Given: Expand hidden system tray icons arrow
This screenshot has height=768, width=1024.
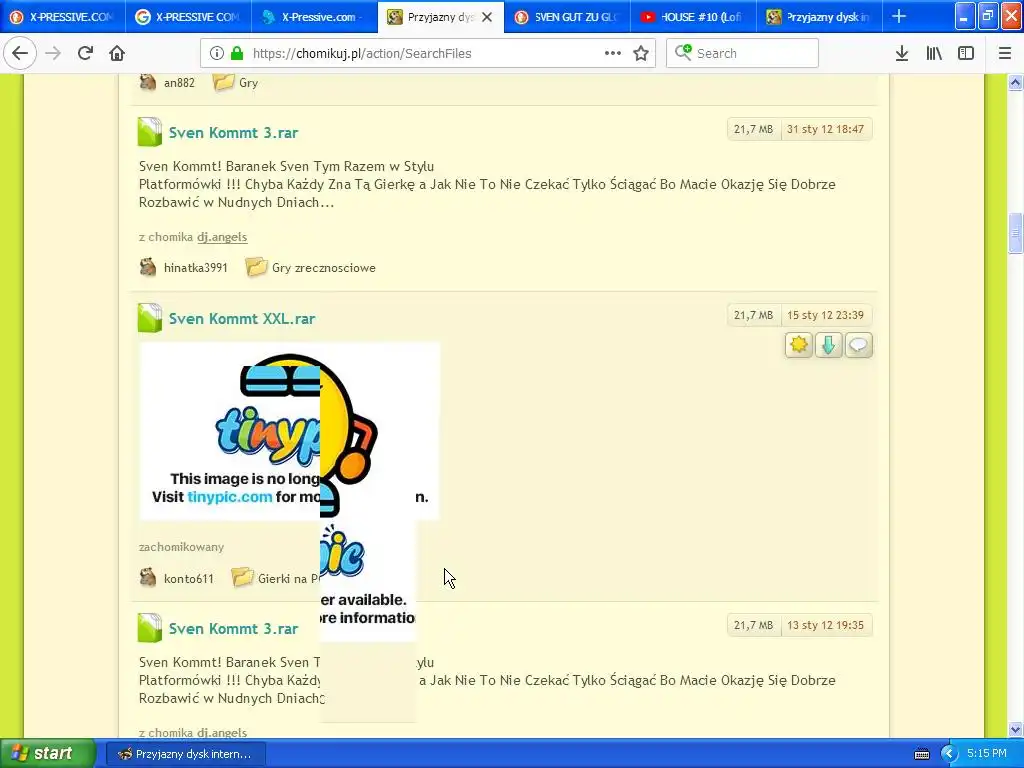Looking at the screenshot, I should pos(949,754).
